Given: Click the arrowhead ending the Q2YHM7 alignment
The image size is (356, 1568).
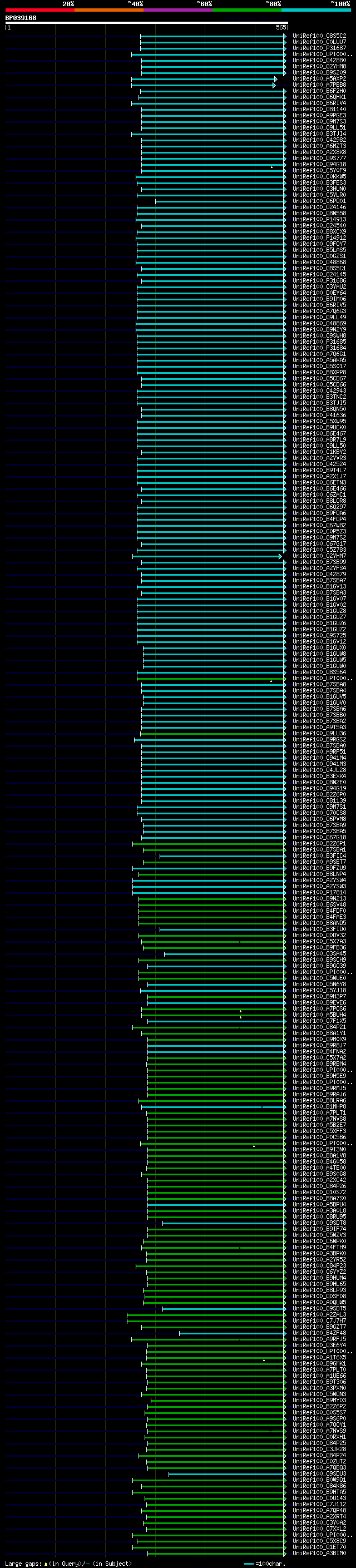Looking at the screenshot, I should point(280,556).
